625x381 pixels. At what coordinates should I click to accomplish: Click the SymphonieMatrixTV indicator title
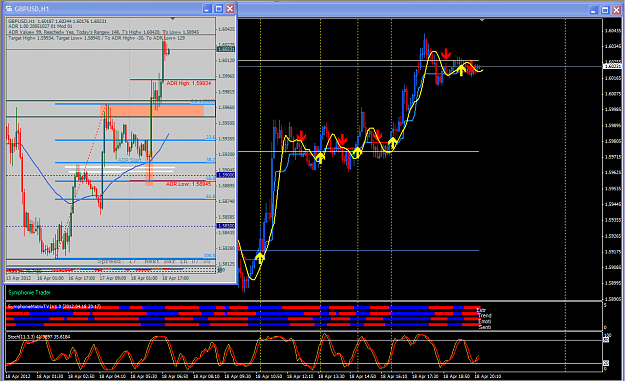click(x=55, y=306)
